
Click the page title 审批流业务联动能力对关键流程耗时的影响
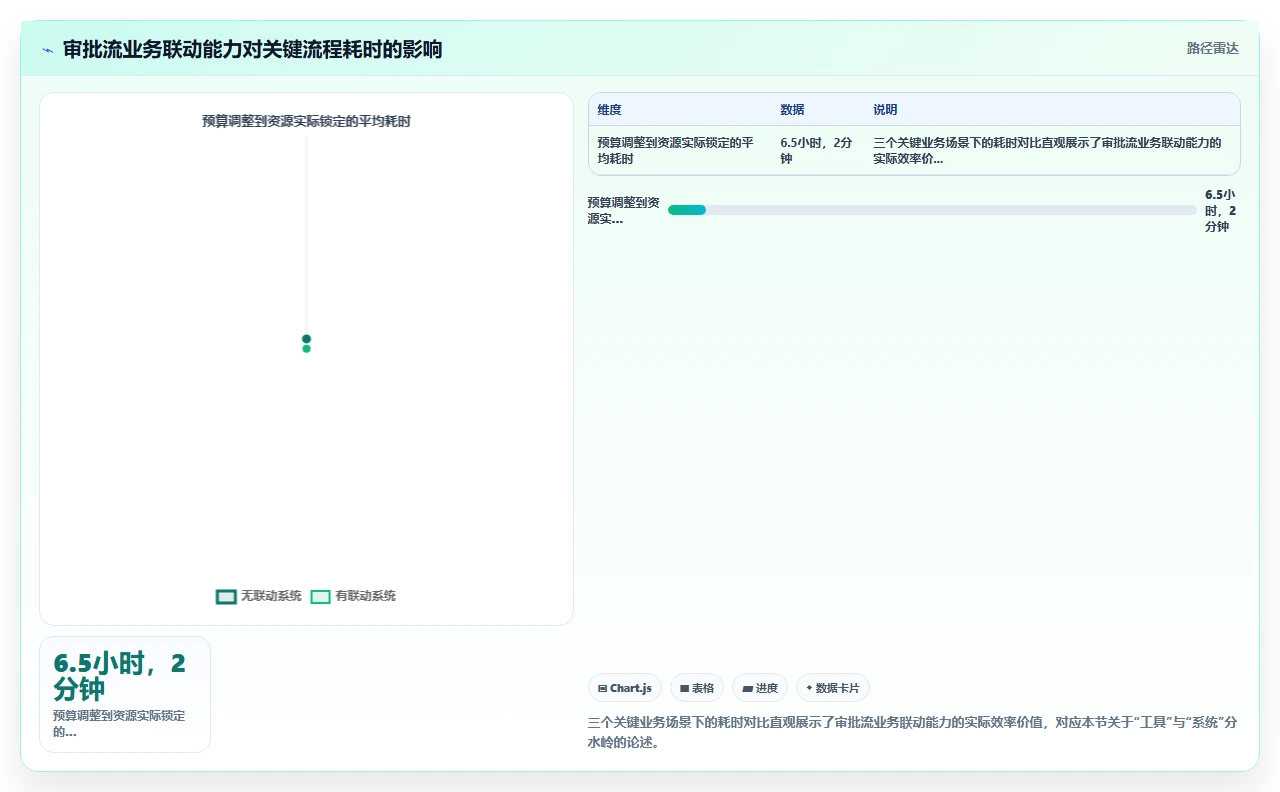252,50
